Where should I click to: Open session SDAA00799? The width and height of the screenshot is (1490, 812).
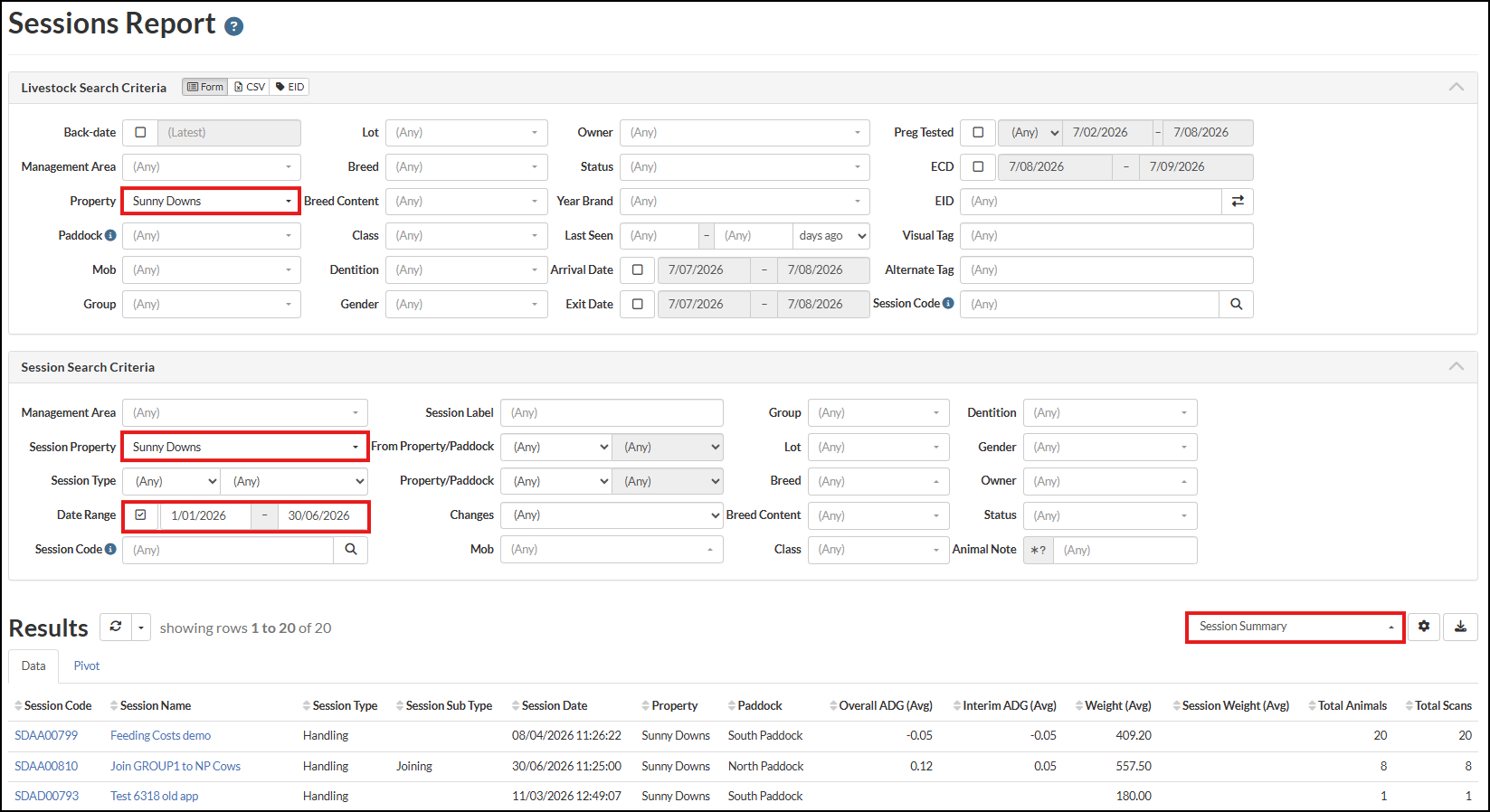(46, 735)
